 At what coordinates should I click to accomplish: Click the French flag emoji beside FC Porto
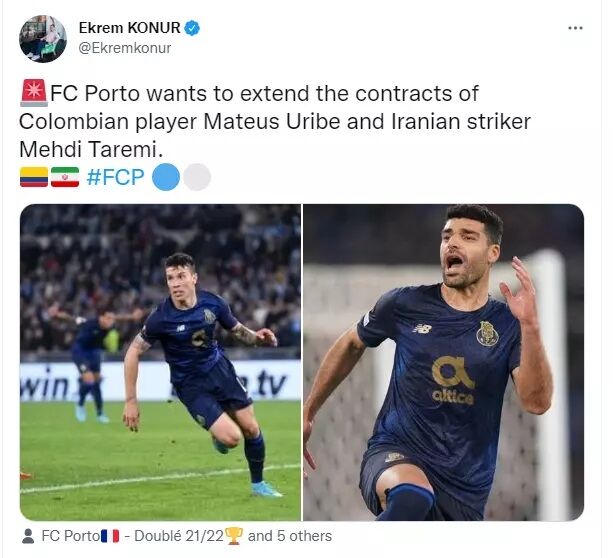point(110,536)
